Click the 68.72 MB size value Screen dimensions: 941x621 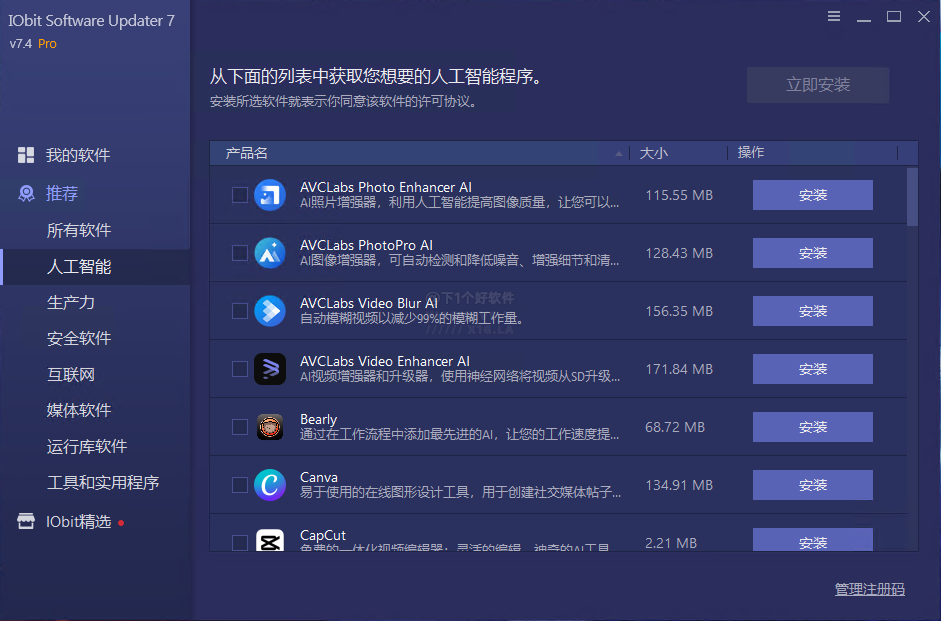pos(675,427)
